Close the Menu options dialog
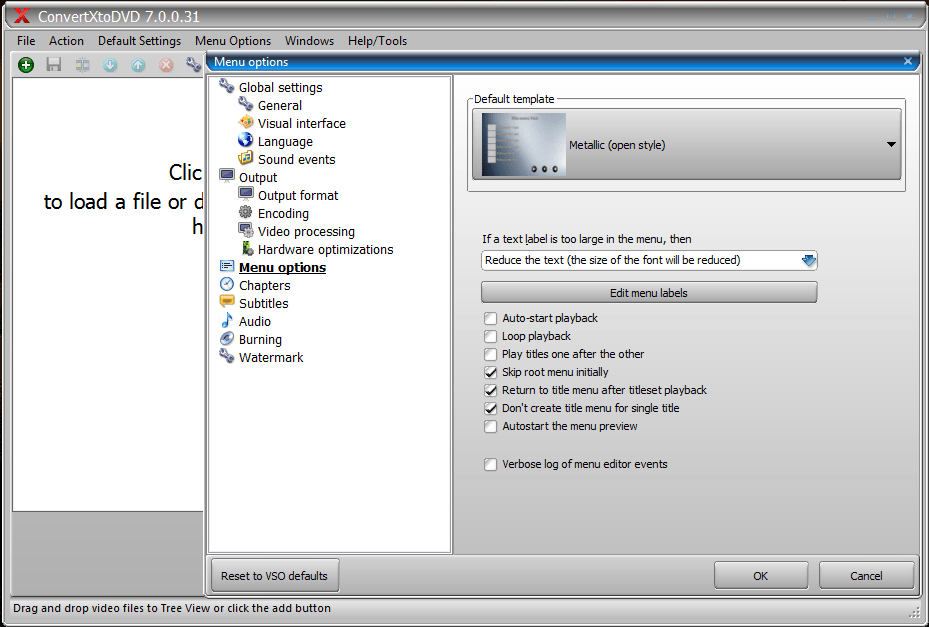 [x=908, y=61]
